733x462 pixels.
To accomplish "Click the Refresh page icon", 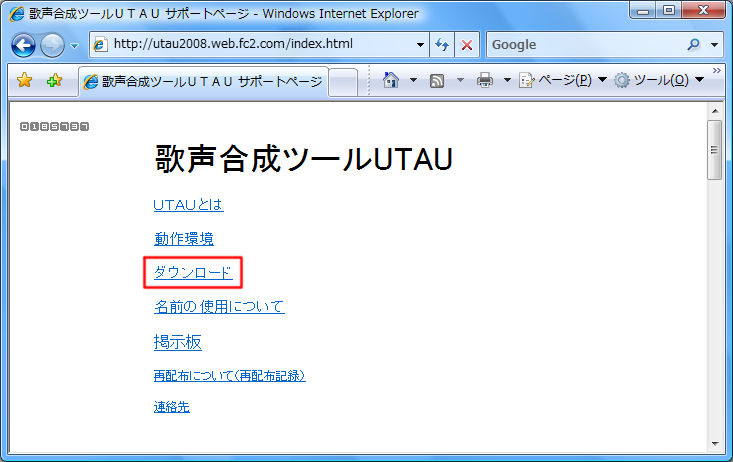I will [443, 45].
